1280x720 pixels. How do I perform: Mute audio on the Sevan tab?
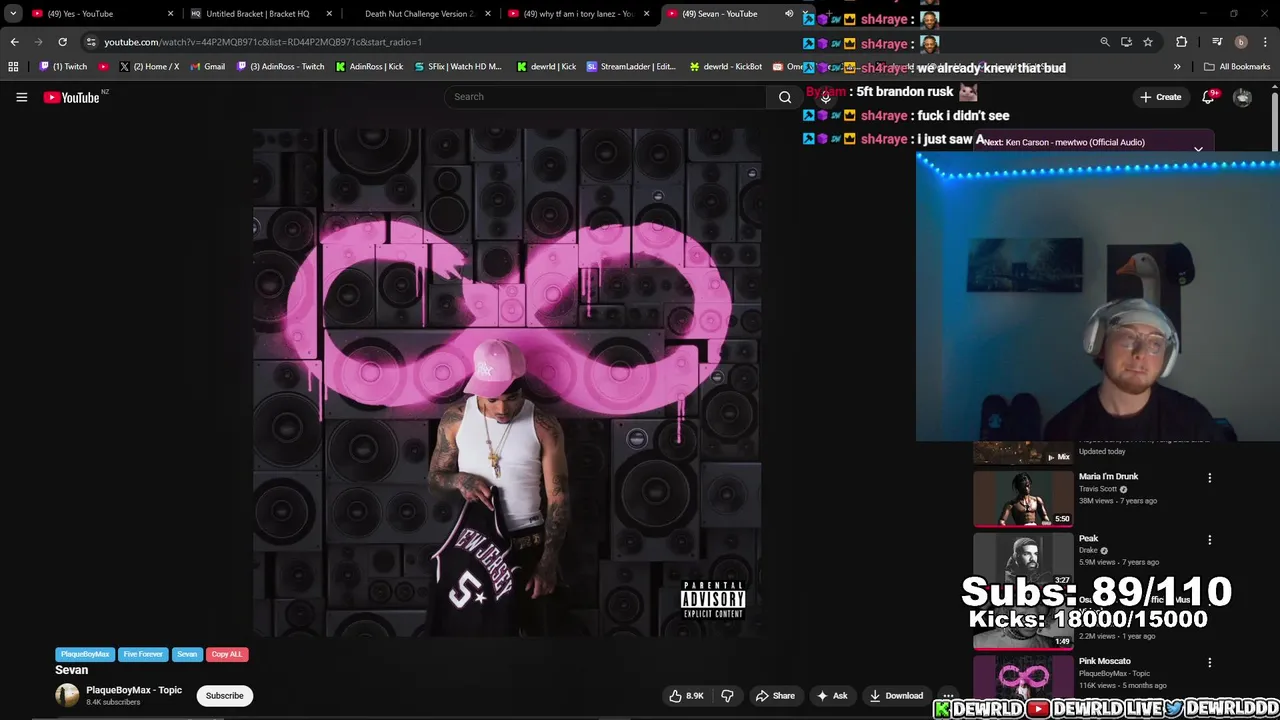789,14
